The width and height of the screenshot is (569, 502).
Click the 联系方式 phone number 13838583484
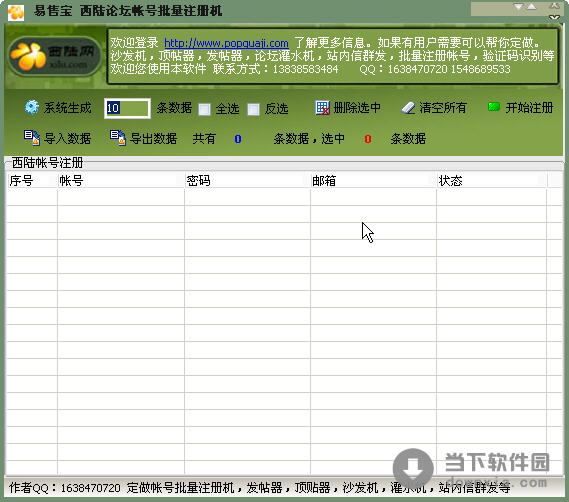tap(306, 69)
